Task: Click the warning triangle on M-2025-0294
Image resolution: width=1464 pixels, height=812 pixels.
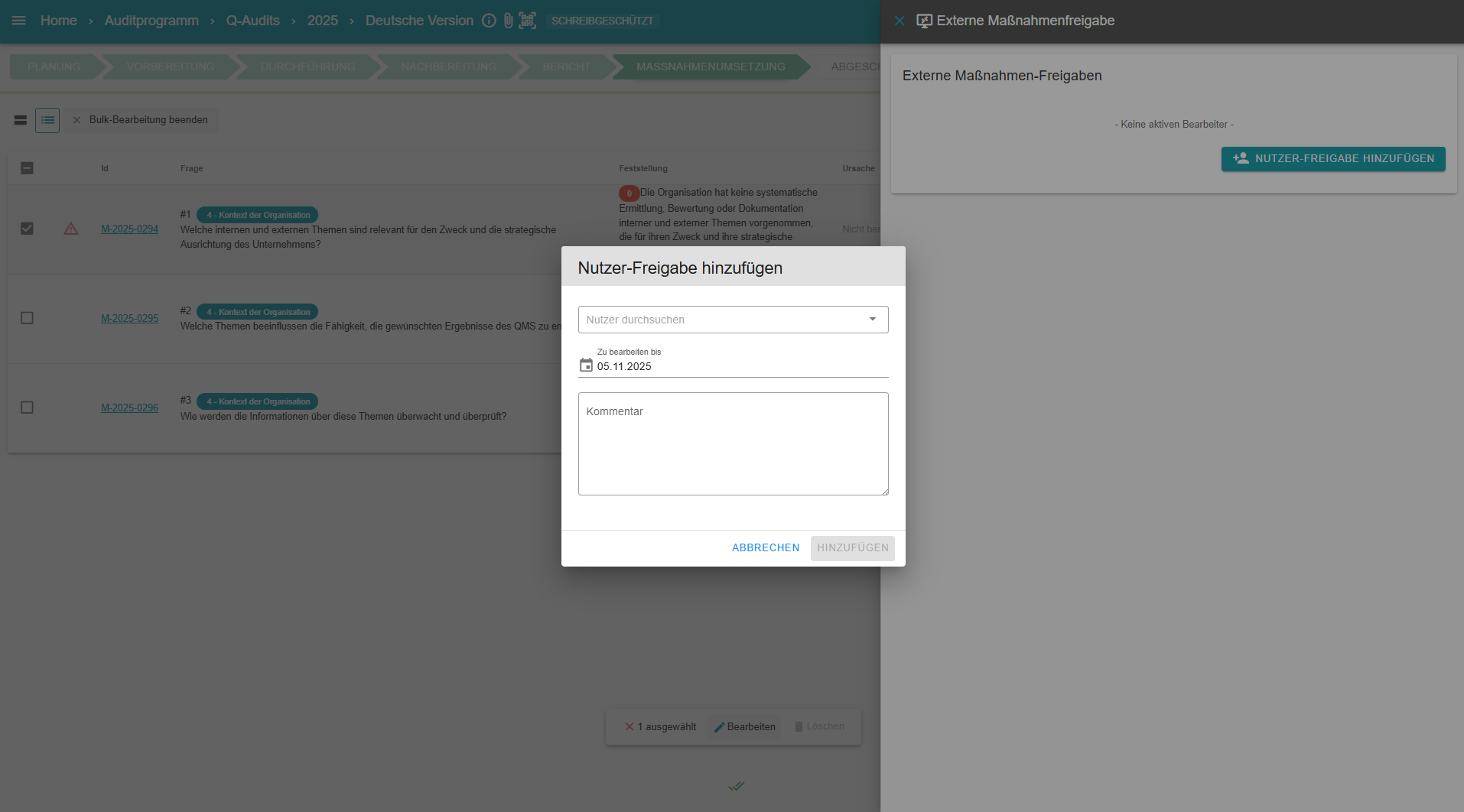Action: click(x=71, y=229)
